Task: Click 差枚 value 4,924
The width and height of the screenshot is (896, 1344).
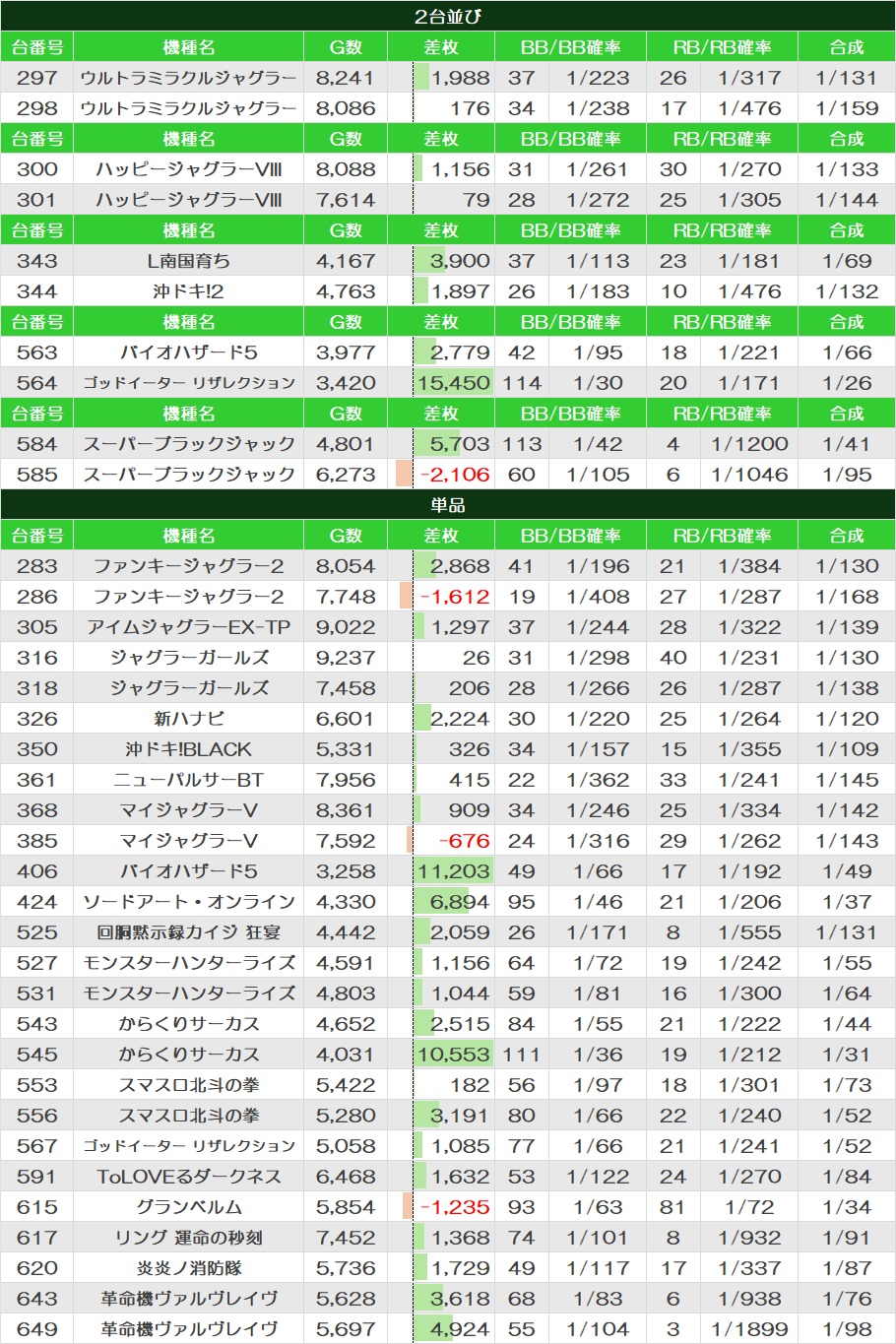Action: (460, 1329)
